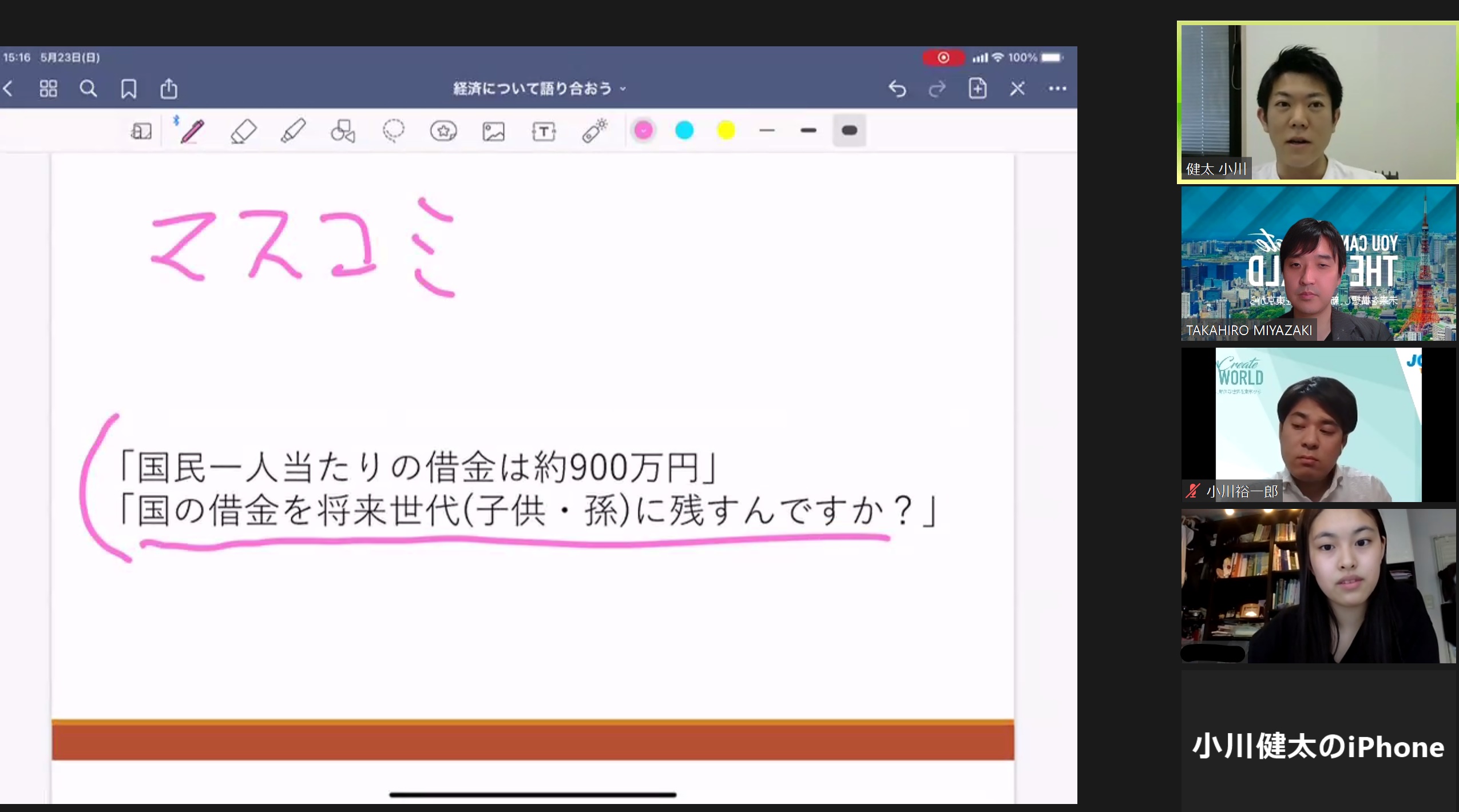Select the Shapes tool
Screen dimensions: 1459x812
[343, 131]
